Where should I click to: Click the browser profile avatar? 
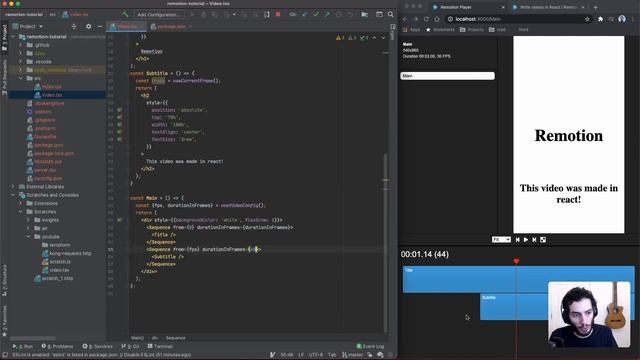pos(622,19)
